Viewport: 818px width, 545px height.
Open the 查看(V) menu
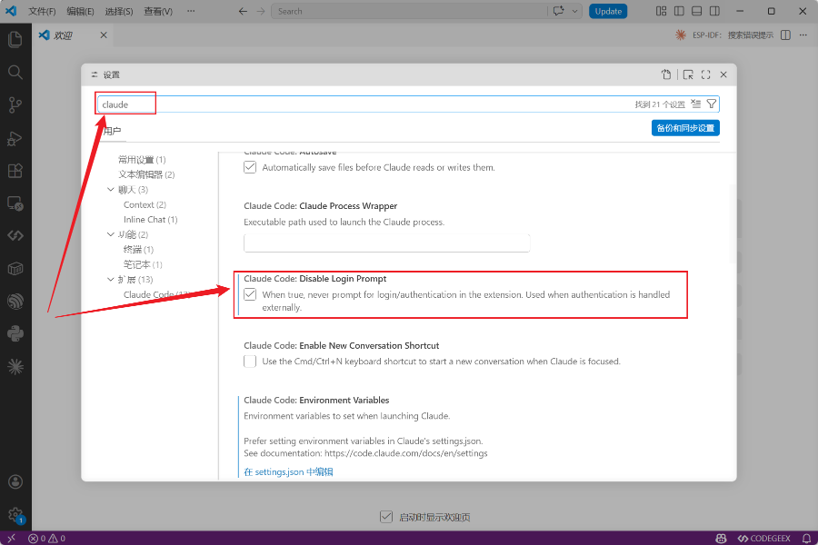[x=158, y=11]
